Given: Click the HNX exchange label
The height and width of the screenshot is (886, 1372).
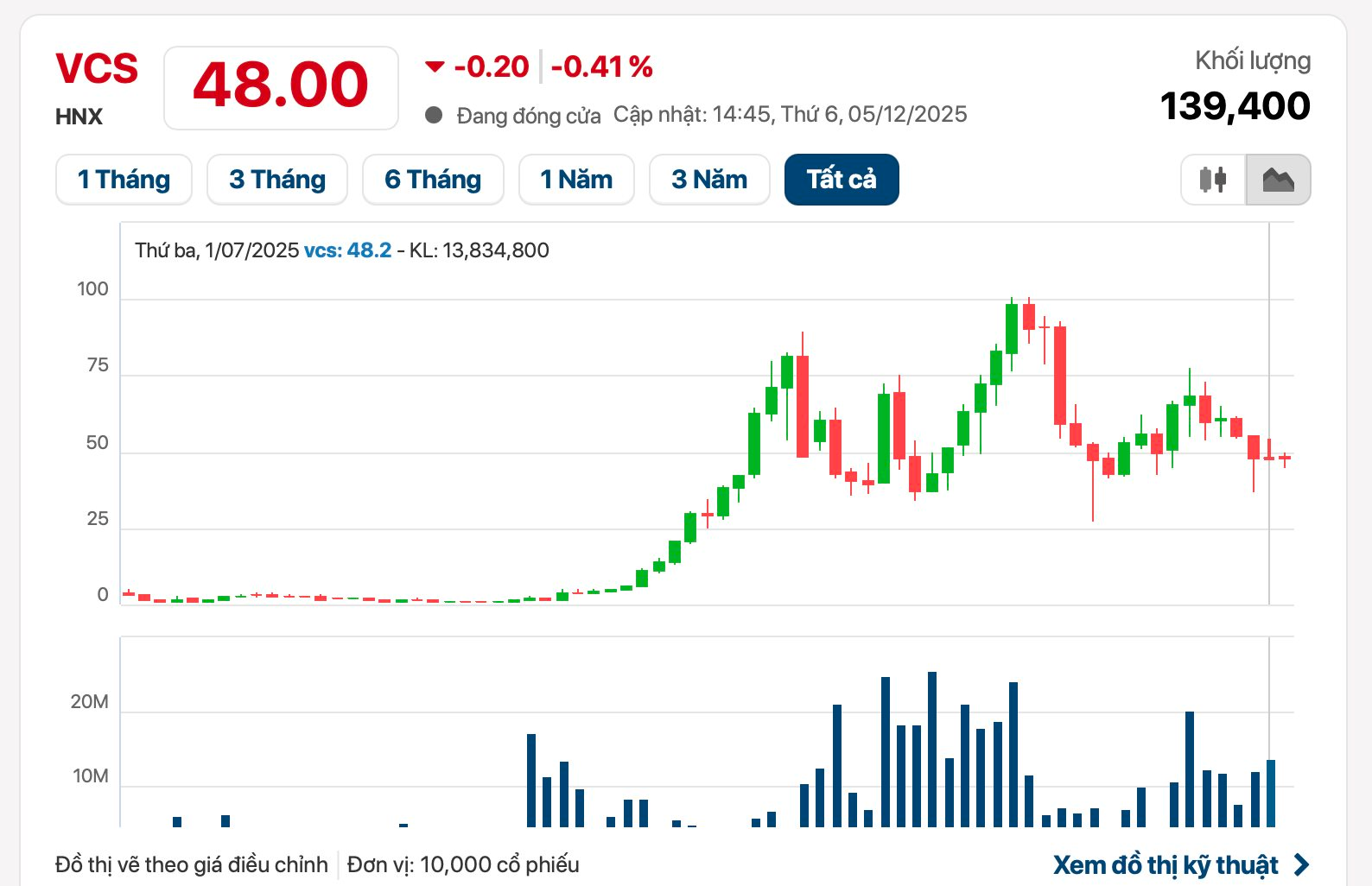Looking at the screenshot, I should pyautogui.click(x=79, y=117).
